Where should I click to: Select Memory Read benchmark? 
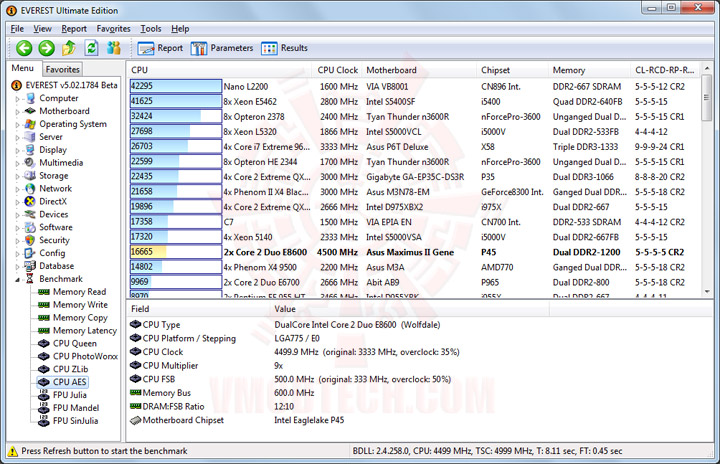coord(79,292)
